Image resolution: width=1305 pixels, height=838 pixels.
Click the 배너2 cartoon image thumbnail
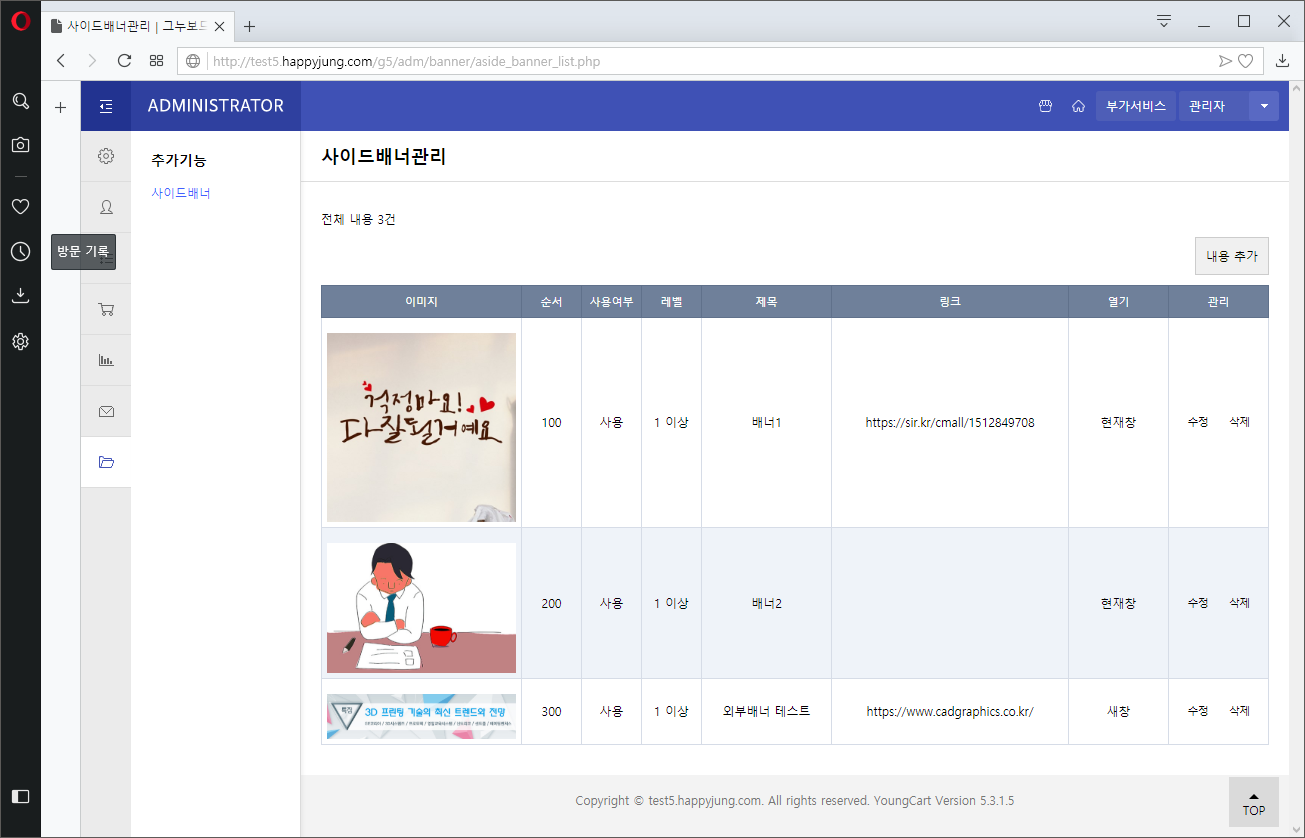(x=420, y=603)
